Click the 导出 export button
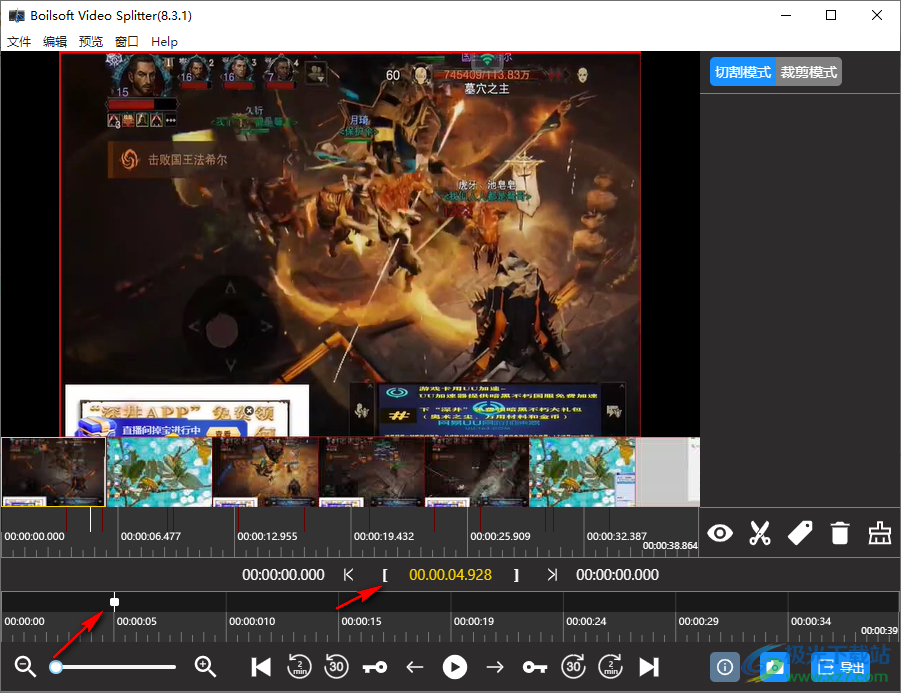Image resolution: width=901 pixels, height=693 pixels. (x=841, y=667)
